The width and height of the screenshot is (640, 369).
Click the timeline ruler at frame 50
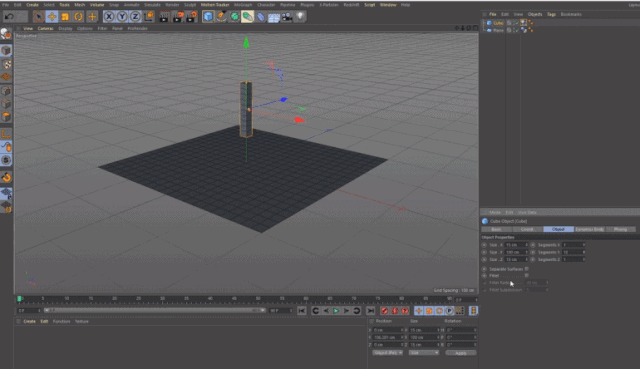tap(258, 299)
